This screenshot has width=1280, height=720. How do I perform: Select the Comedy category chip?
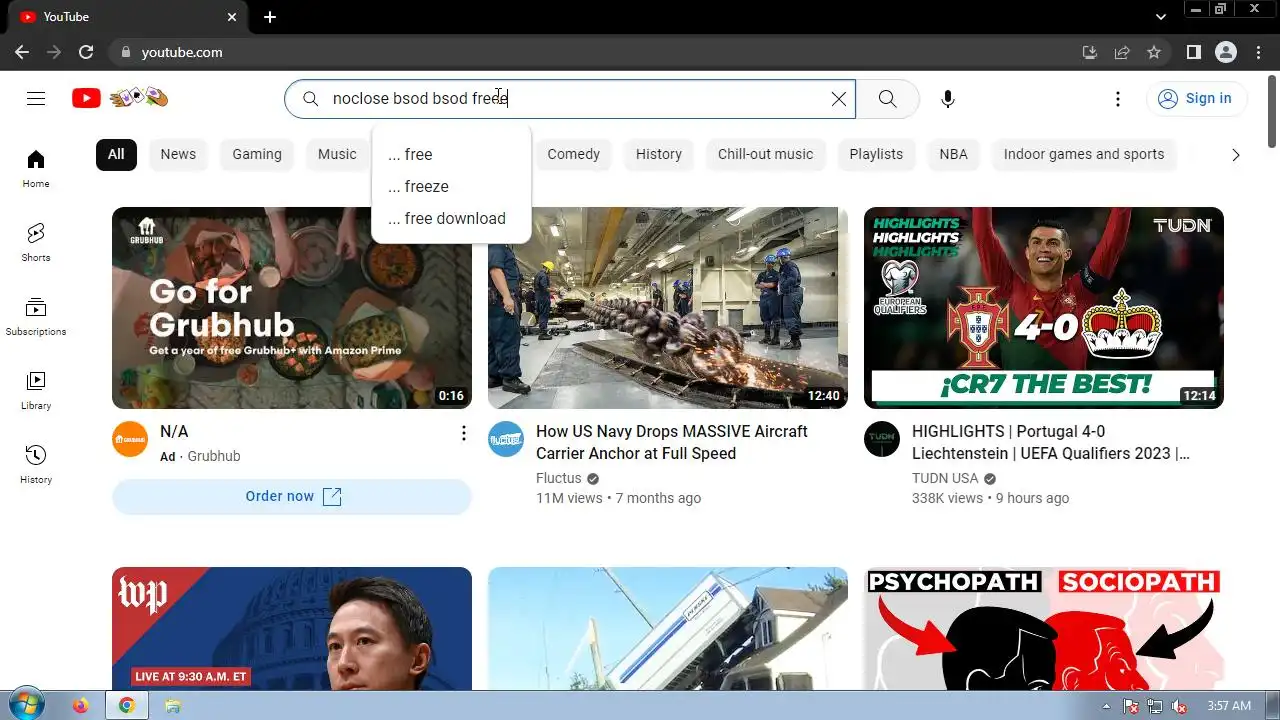tap(573, 154)
